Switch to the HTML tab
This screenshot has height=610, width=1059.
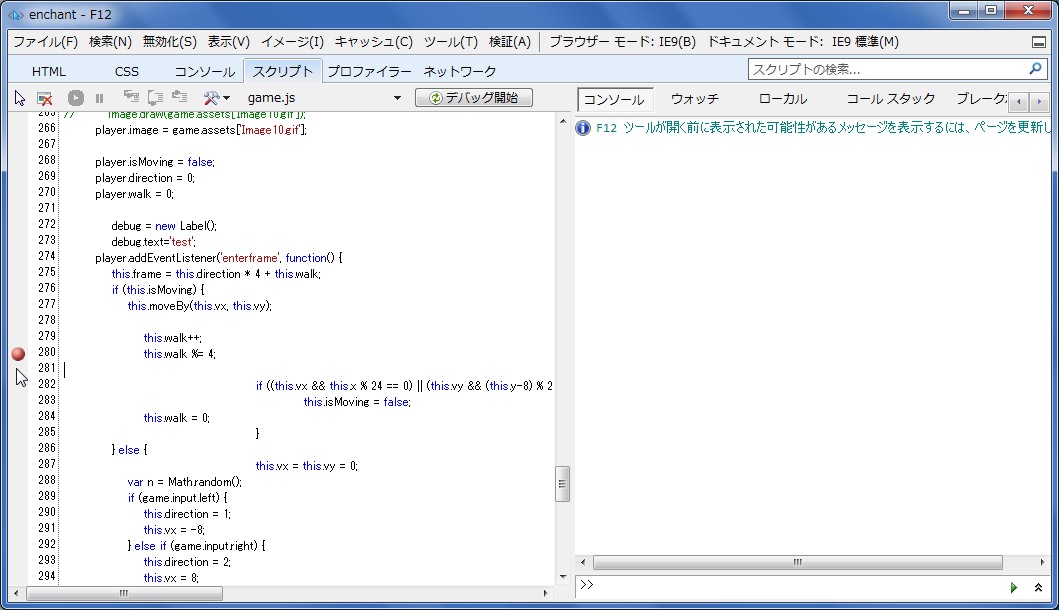click(49, 71)
